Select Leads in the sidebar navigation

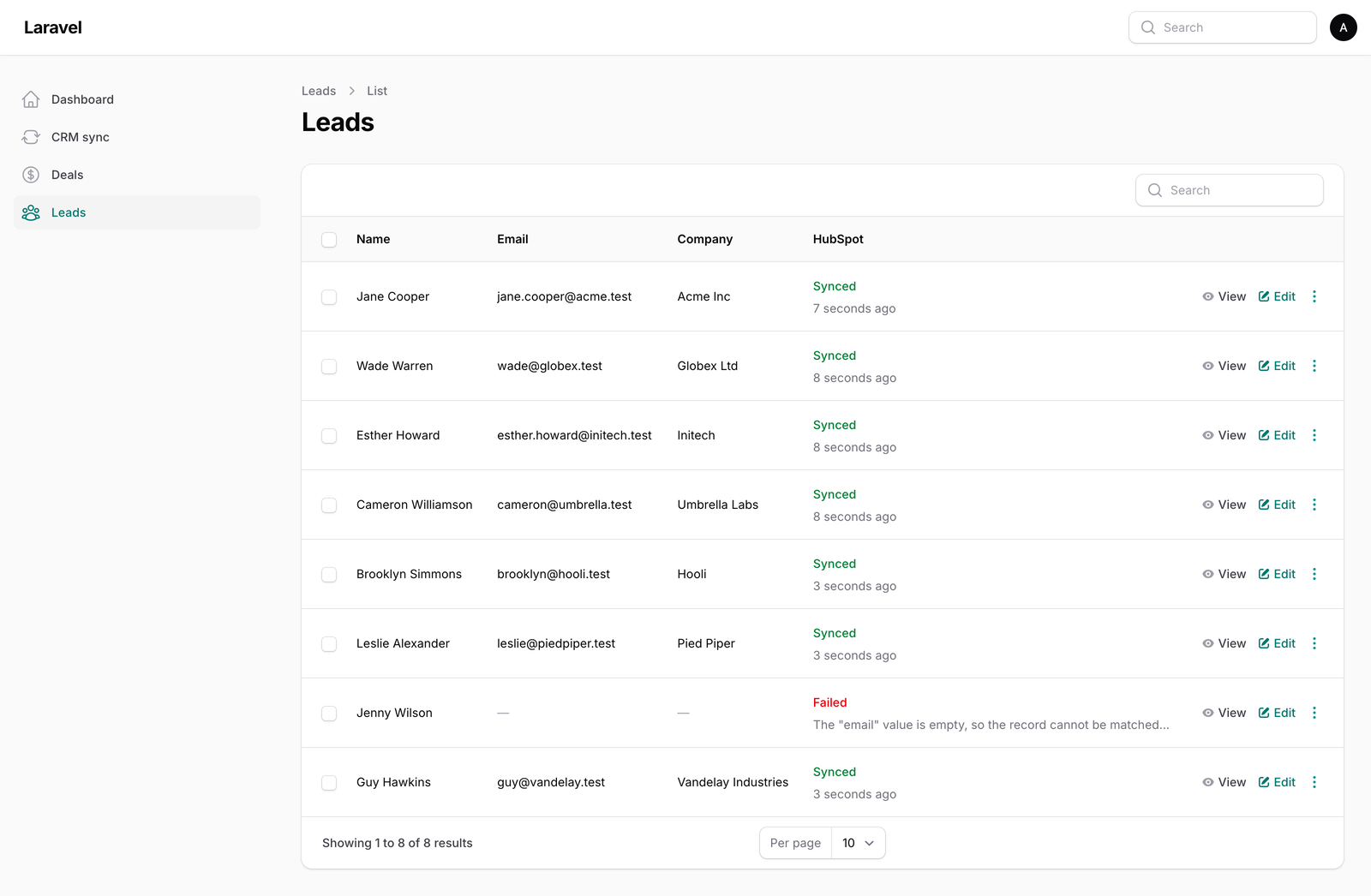(x=137, y=212)
